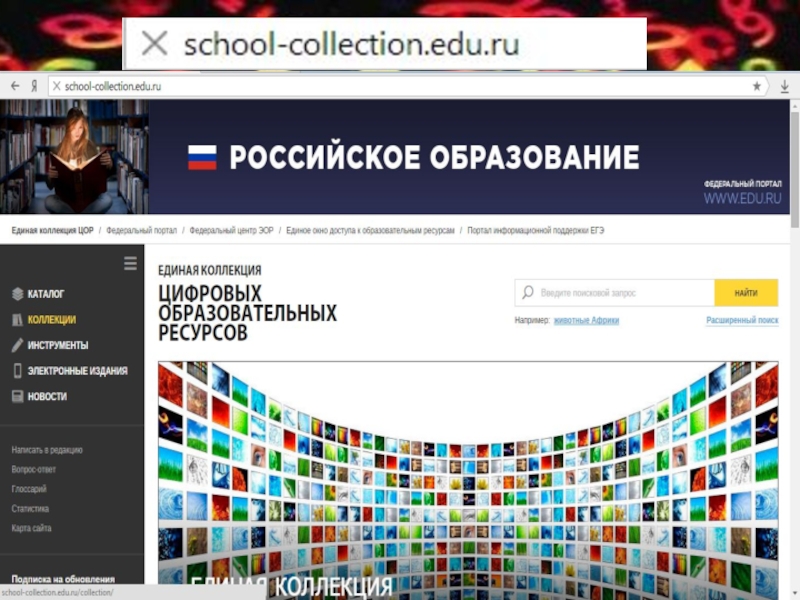Open Yandex home via the Я icon
Screen dimensions: 800x600
34,86
